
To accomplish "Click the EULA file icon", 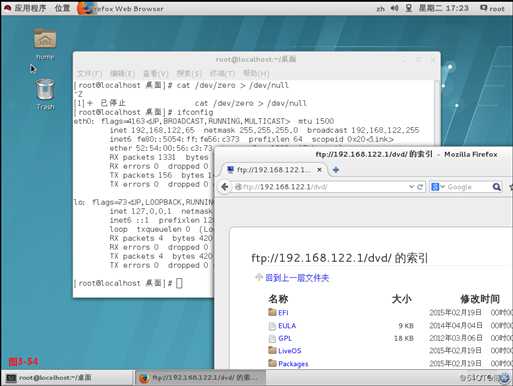I will (272, 326).
